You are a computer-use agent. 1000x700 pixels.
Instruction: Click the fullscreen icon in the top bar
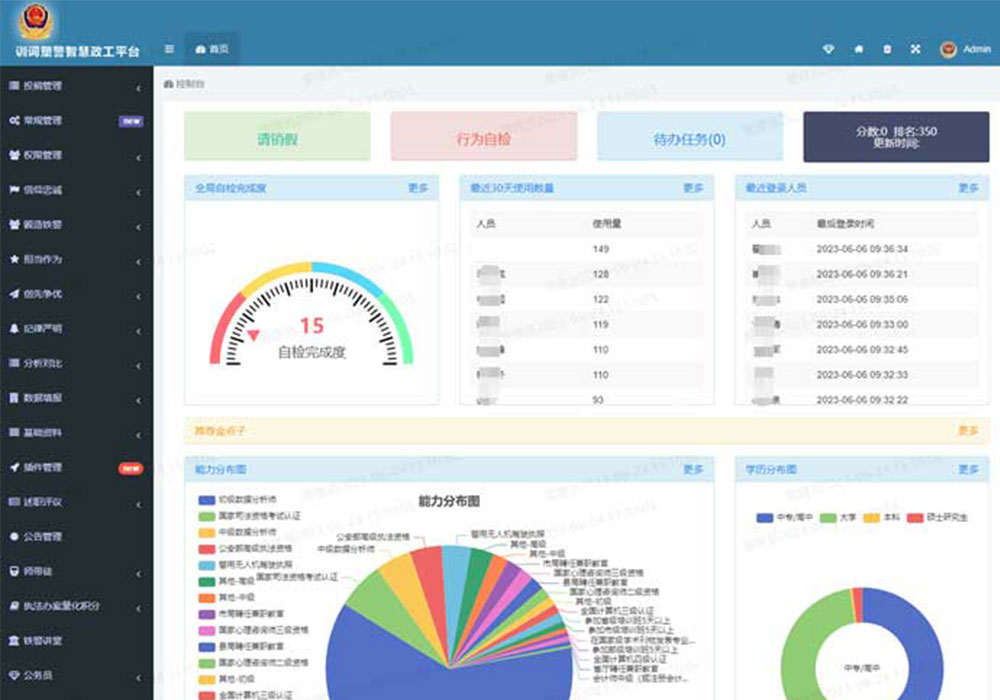[x=916, y=49]
